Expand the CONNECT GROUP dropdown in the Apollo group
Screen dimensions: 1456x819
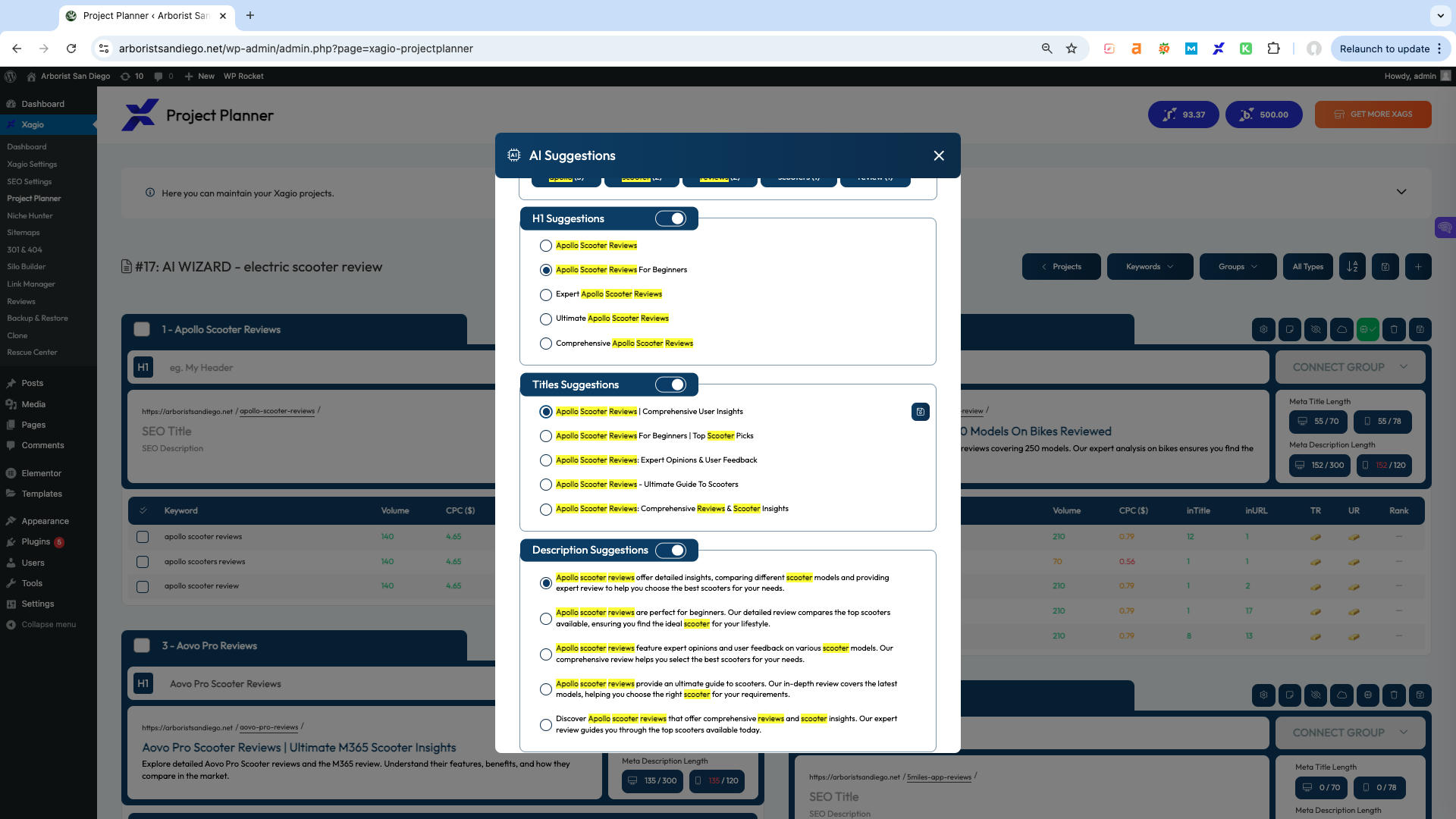tap(1350, 367)
